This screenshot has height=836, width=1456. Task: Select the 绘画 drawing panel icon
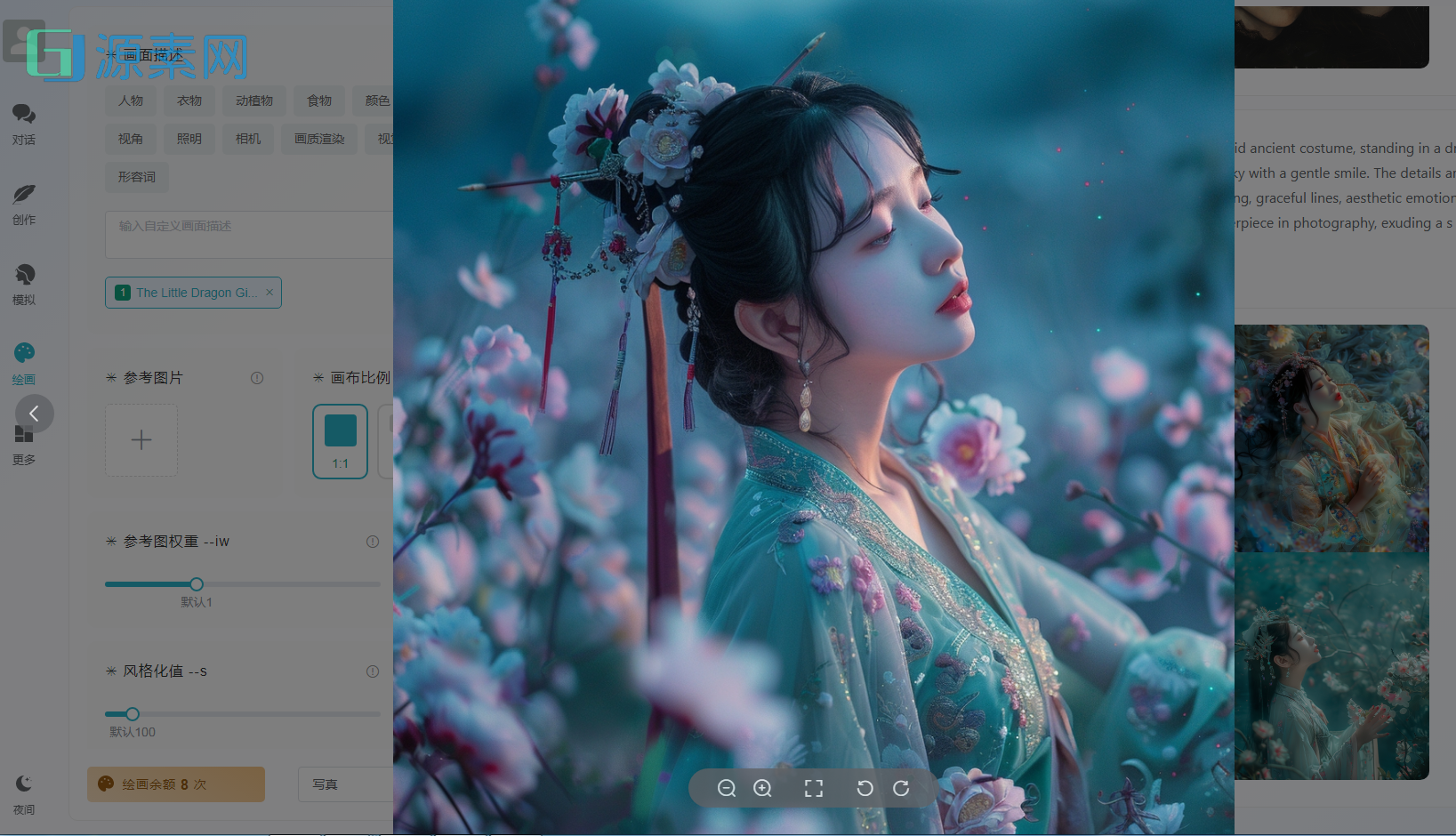tap(23, 359)
